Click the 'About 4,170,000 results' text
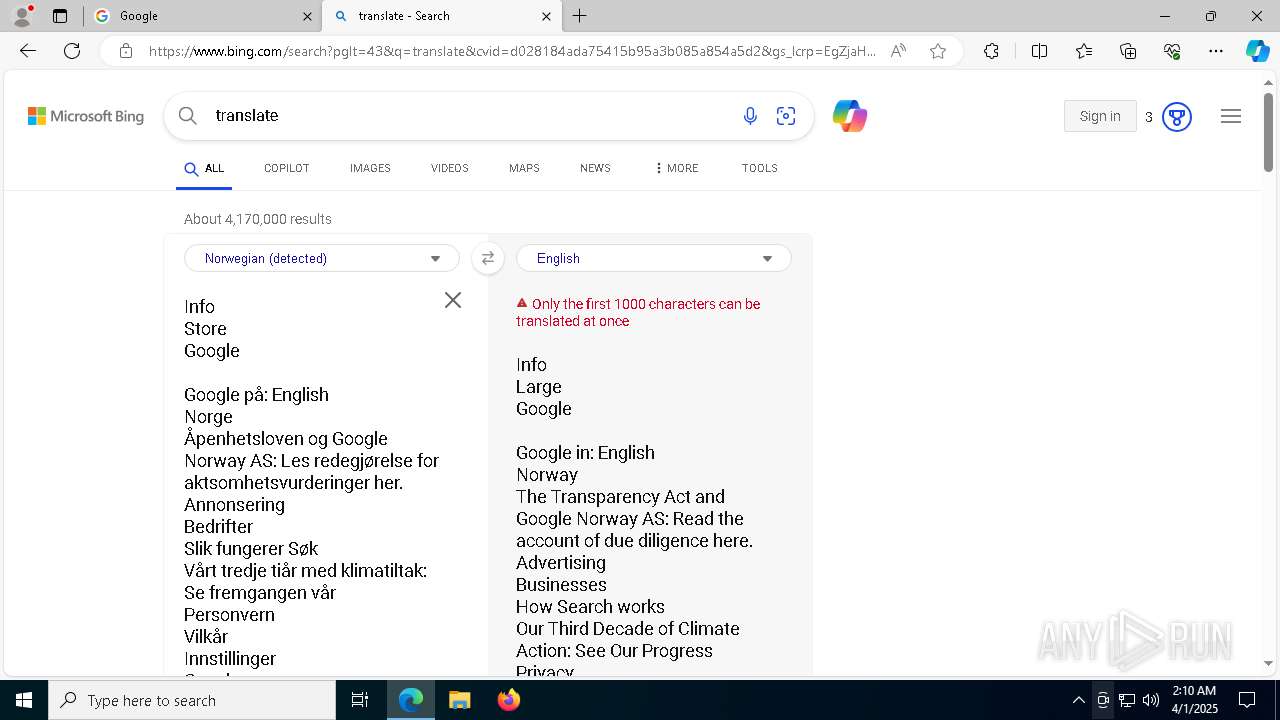1280x720 pixels. tap(258, 219)
